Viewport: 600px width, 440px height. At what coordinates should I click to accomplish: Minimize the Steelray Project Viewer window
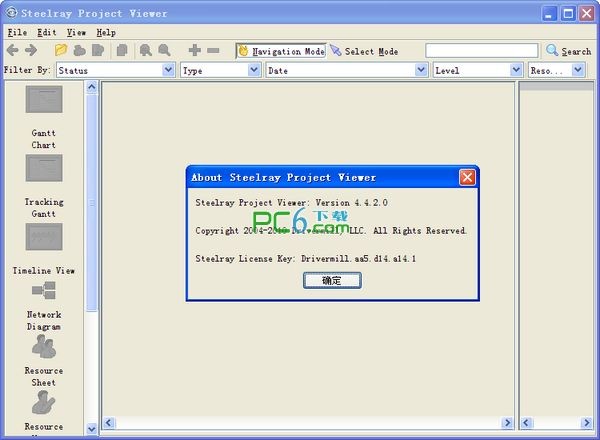[549, 14]
